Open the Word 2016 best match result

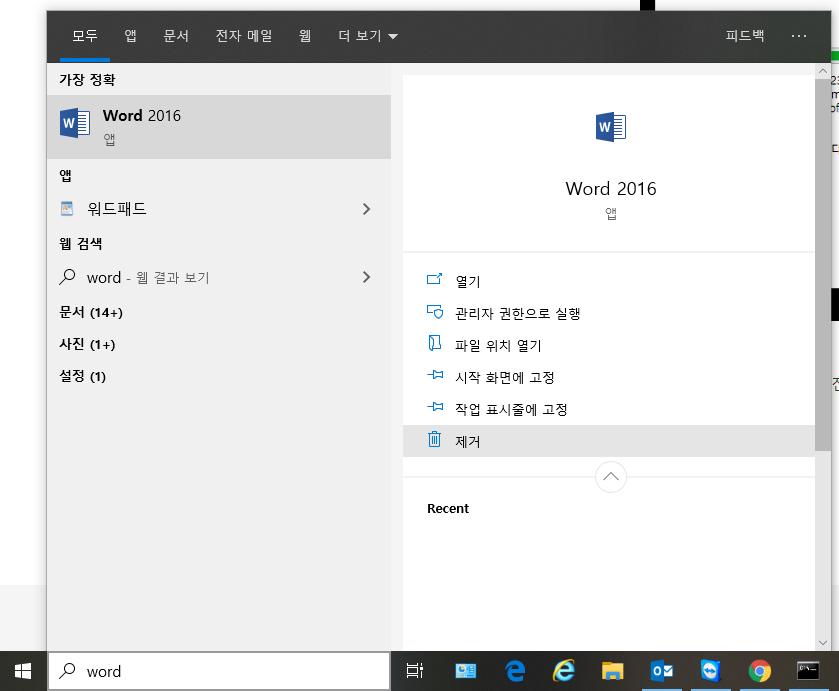(219, 127)
